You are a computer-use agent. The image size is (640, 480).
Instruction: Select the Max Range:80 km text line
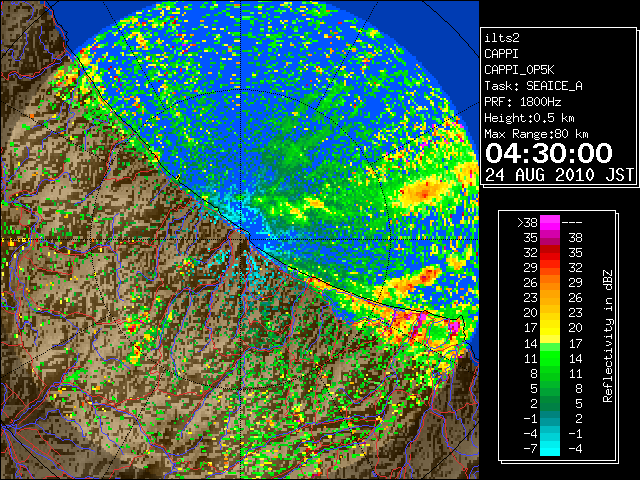(536, 134)
